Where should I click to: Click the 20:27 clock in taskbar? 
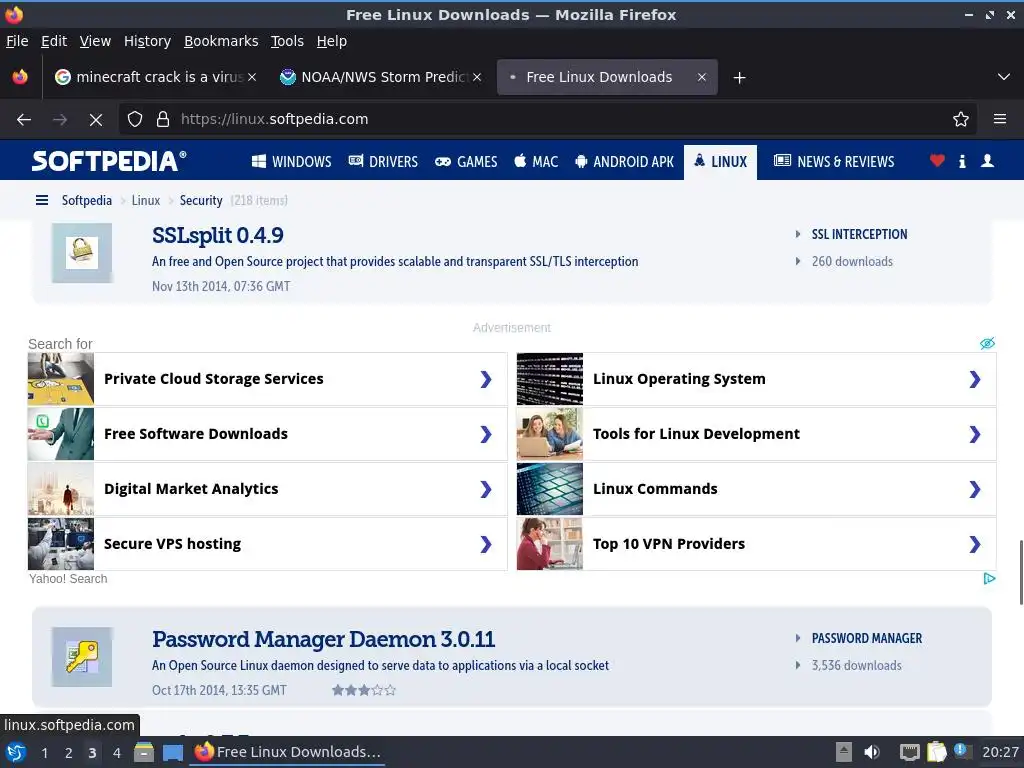1000,752
